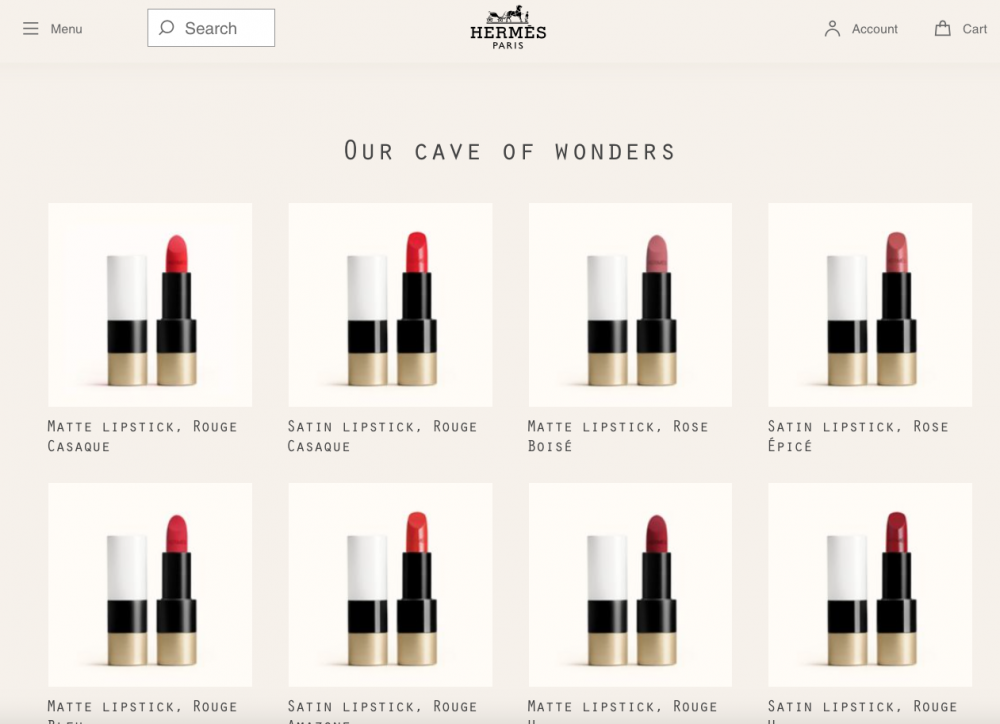Open second-row first matte lipstick image
1000x724 pixels.
coord(150,585)
